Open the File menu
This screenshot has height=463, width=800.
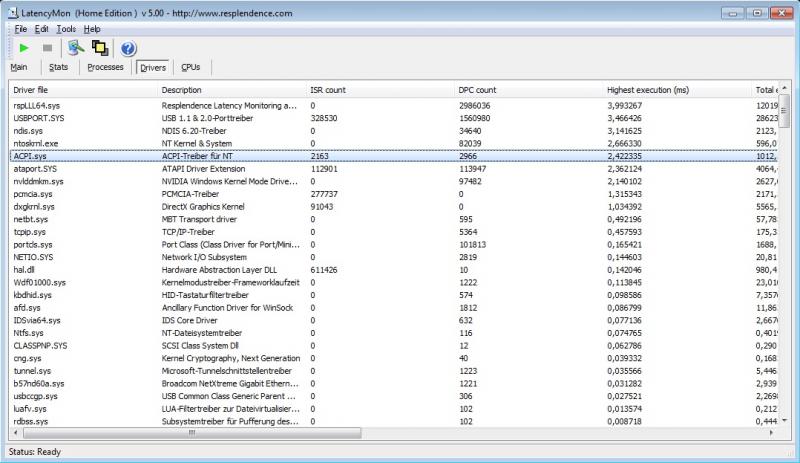(21, 29)
